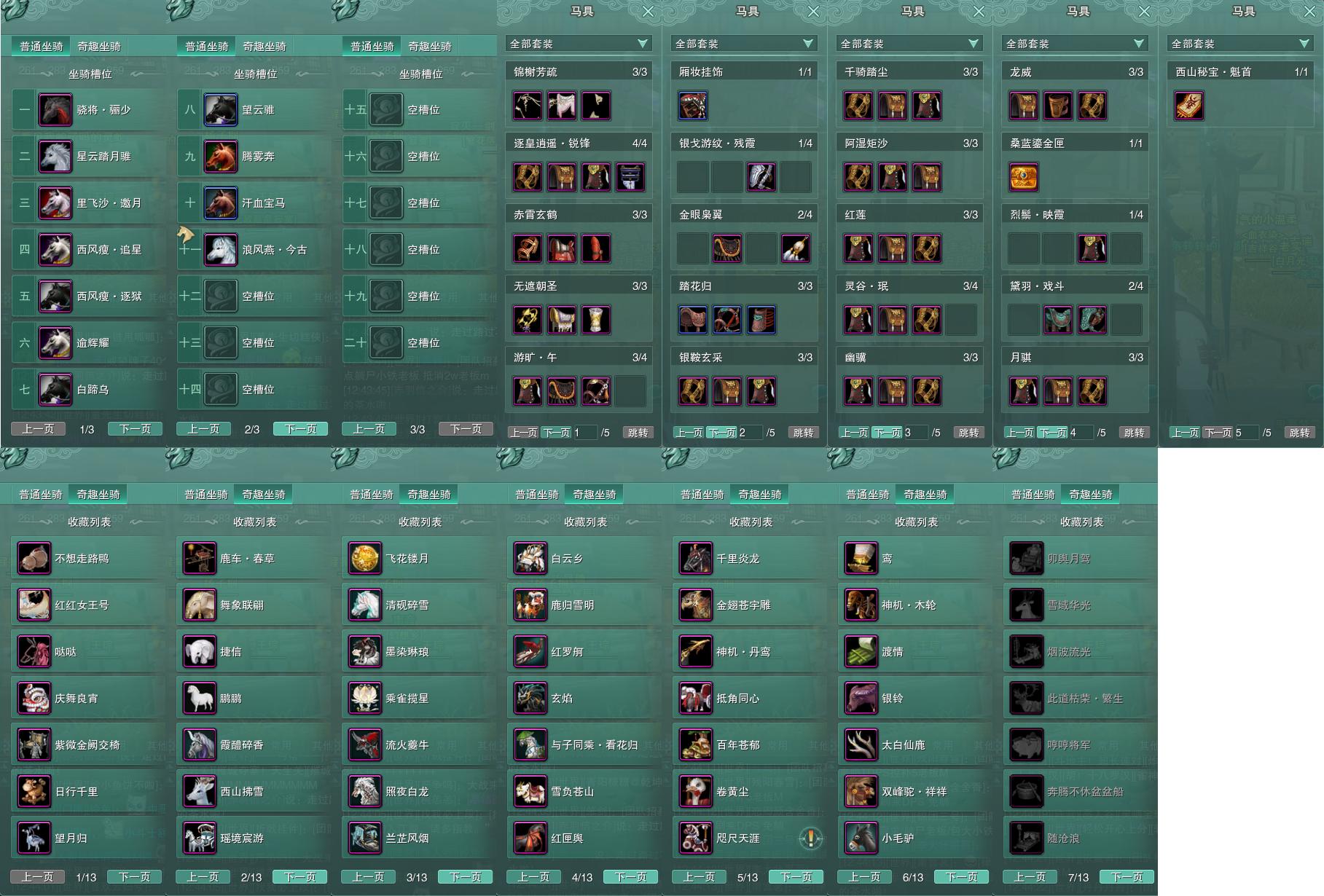Select the 白蹄乌 mount icon
The width and height of the screenshot is (1324, 896).
click(55, 389)
